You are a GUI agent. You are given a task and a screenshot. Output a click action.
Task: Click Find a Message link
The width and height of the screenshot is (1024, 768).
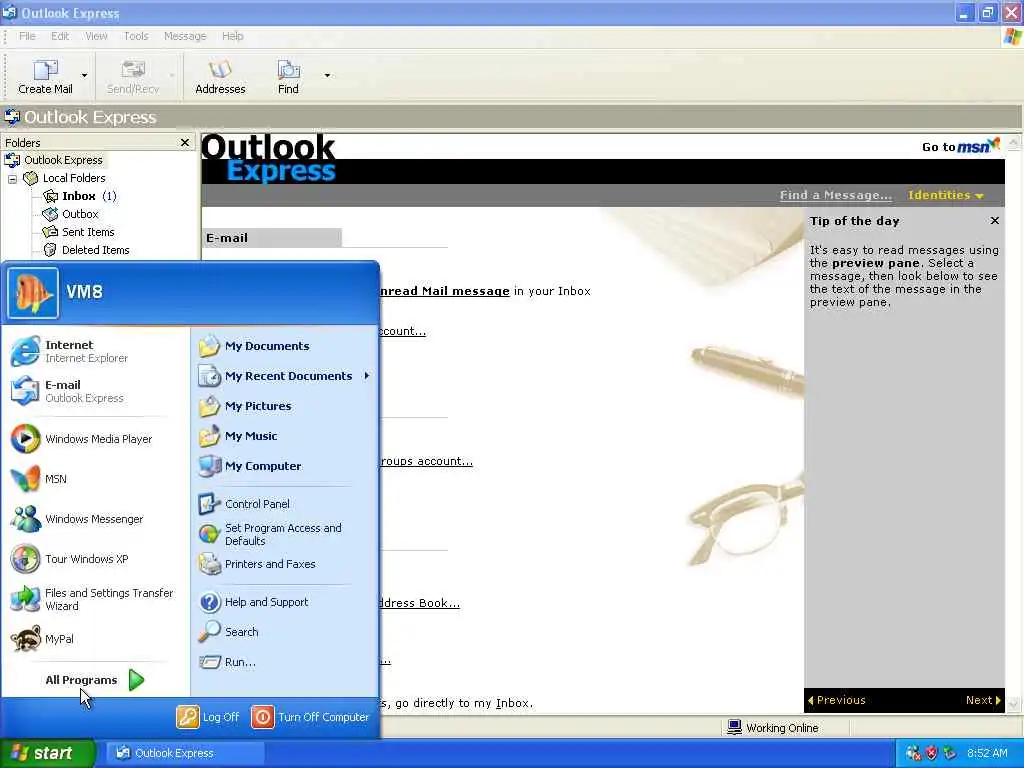click(835, 195)
